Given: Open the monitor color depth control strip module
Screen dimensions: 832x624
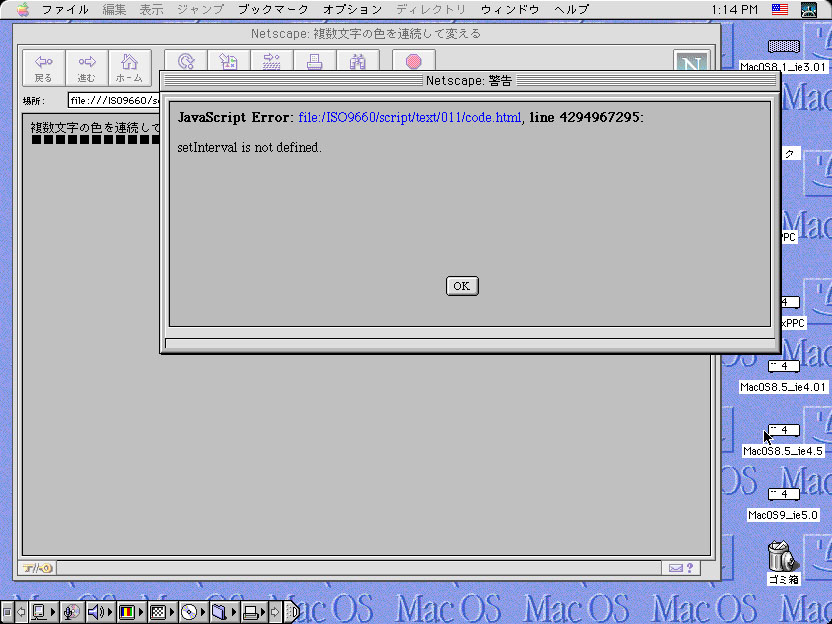Looking at the screenshot, I should (x=131, y=612).
